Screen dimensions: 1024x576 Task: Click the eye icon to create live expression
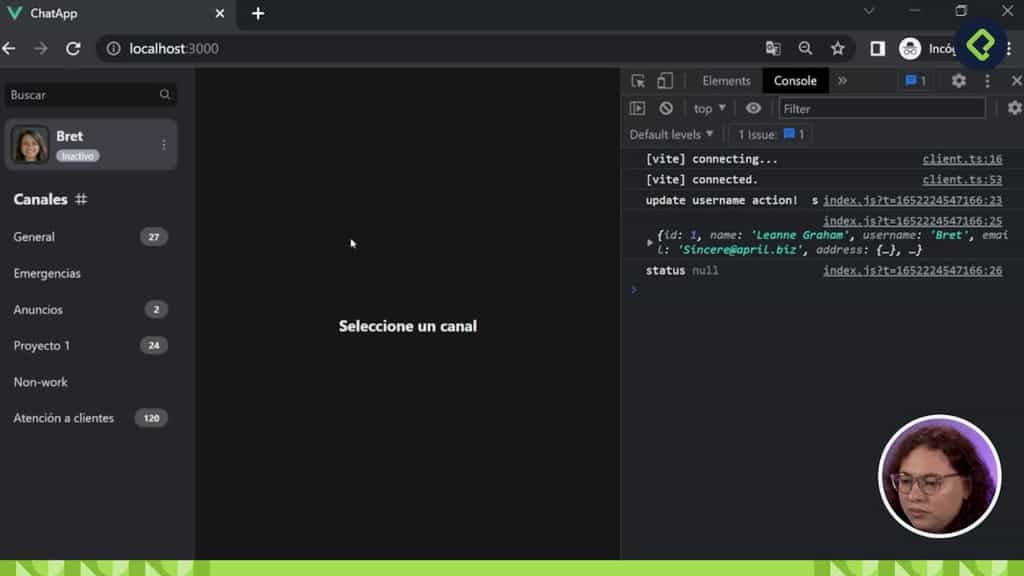(754, 107)
